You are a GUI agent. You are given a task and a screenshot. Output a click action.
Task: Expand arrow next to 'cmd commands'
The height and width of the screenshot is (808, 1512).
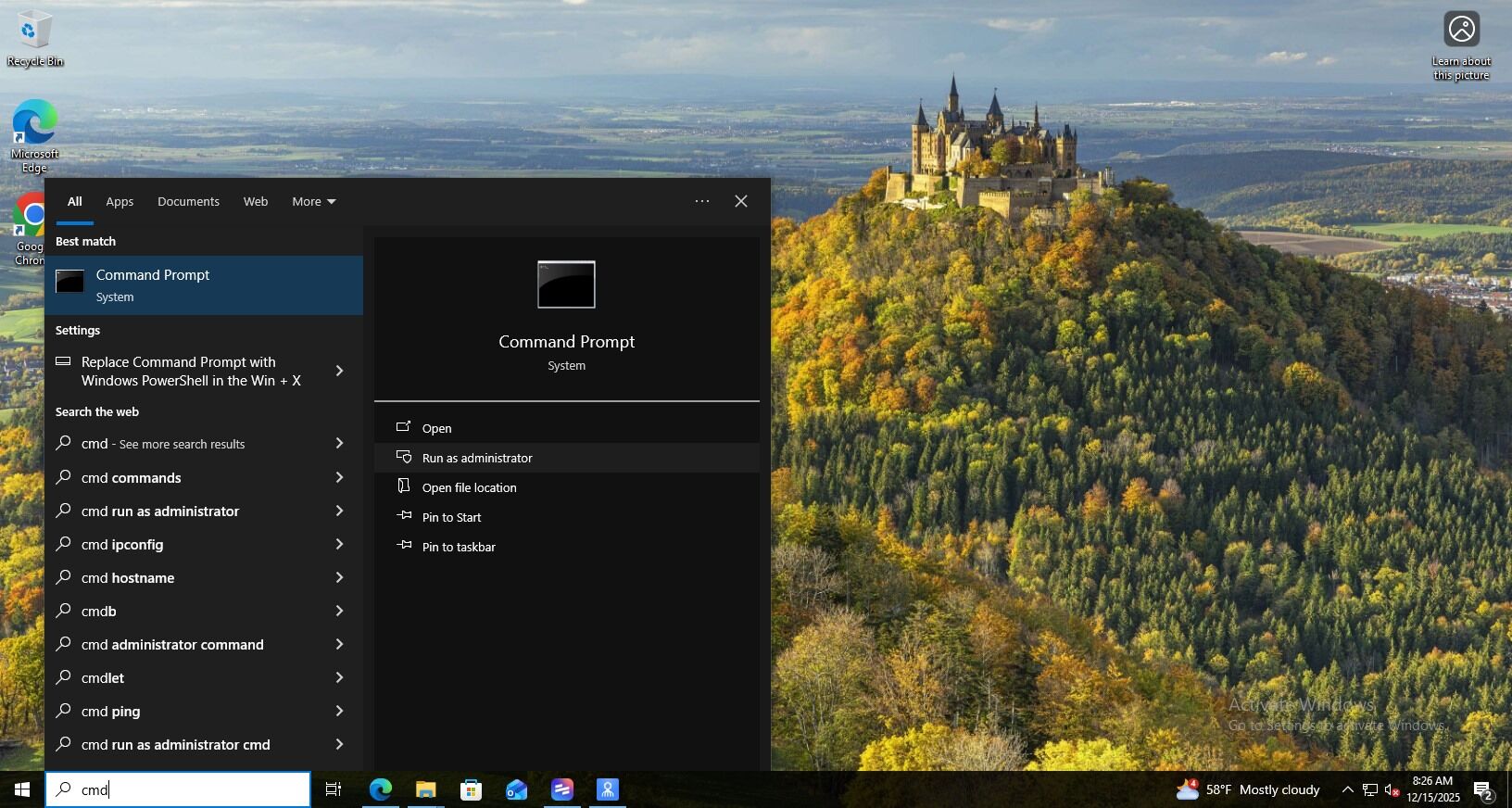tap(340, 477)
